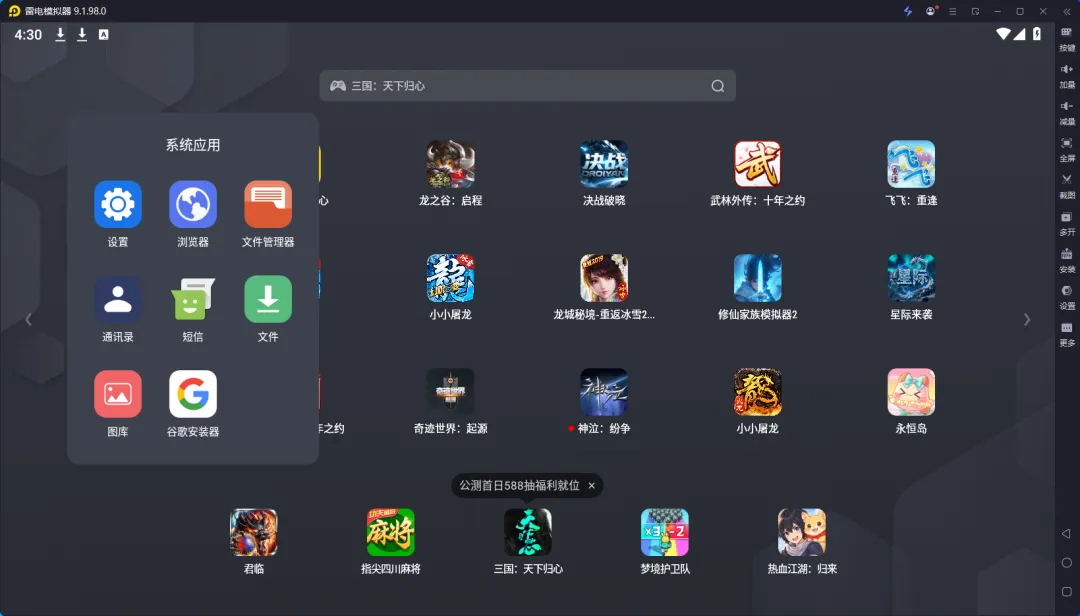Open the 飞飞：重逢 game
Viewport: 1080px width, 616px height.
coord(911,164)
